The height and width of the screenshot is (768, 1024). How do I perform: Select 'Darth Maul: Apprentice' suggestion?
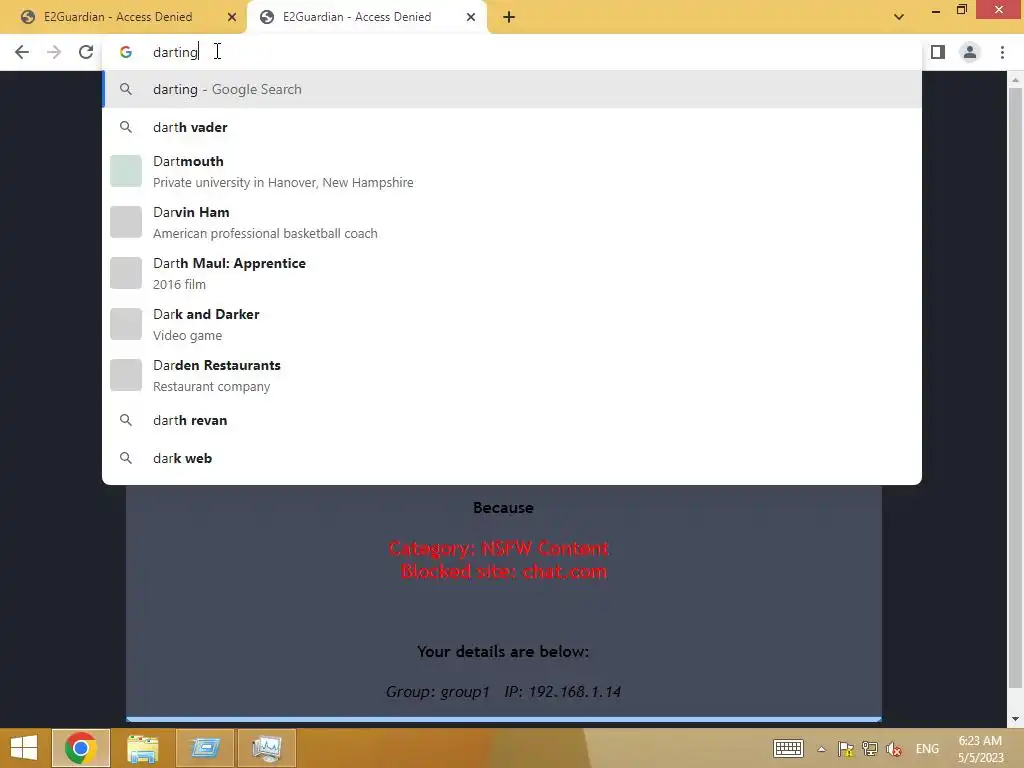click(x=512, y=273)
